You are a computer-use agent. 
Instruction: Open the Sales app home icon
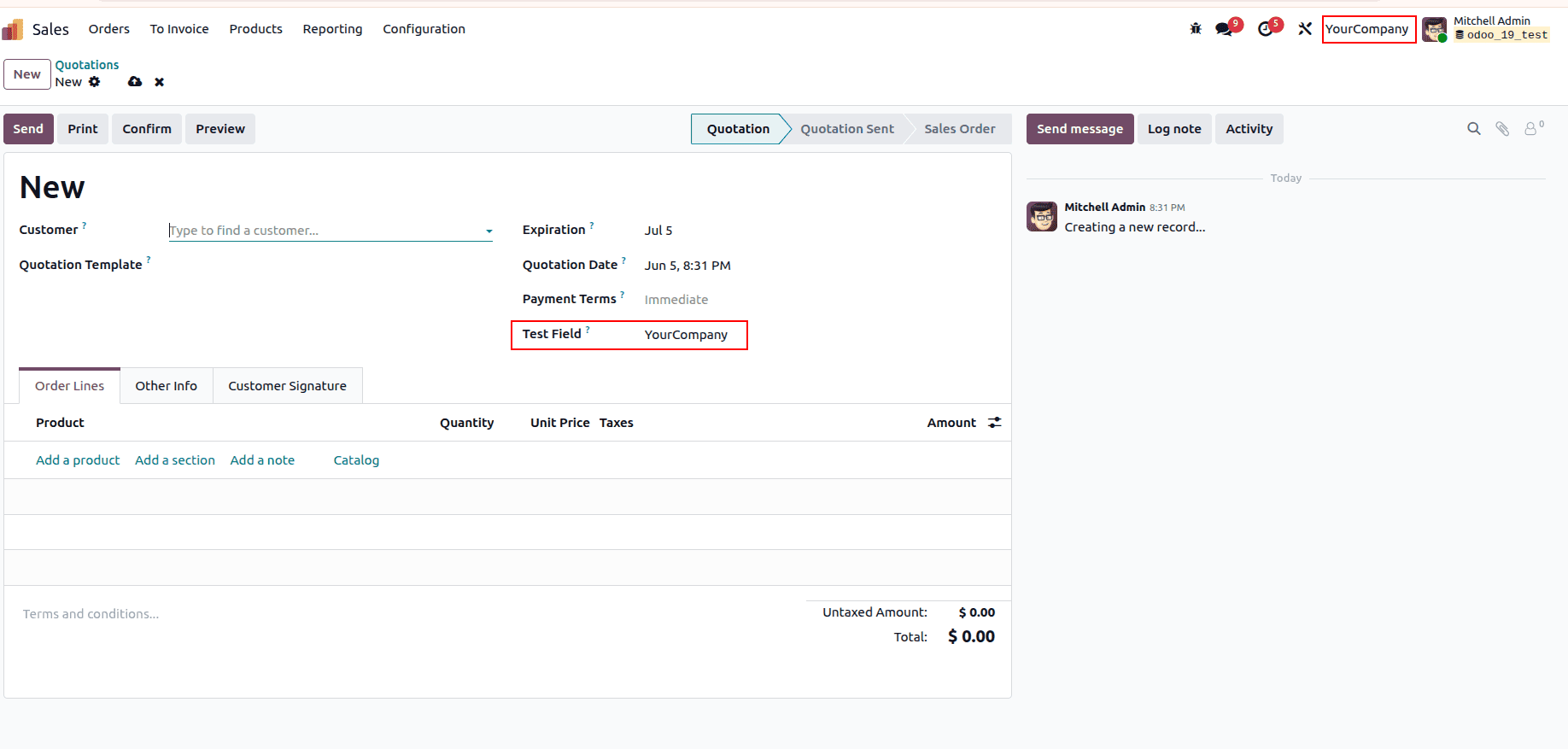12,30
